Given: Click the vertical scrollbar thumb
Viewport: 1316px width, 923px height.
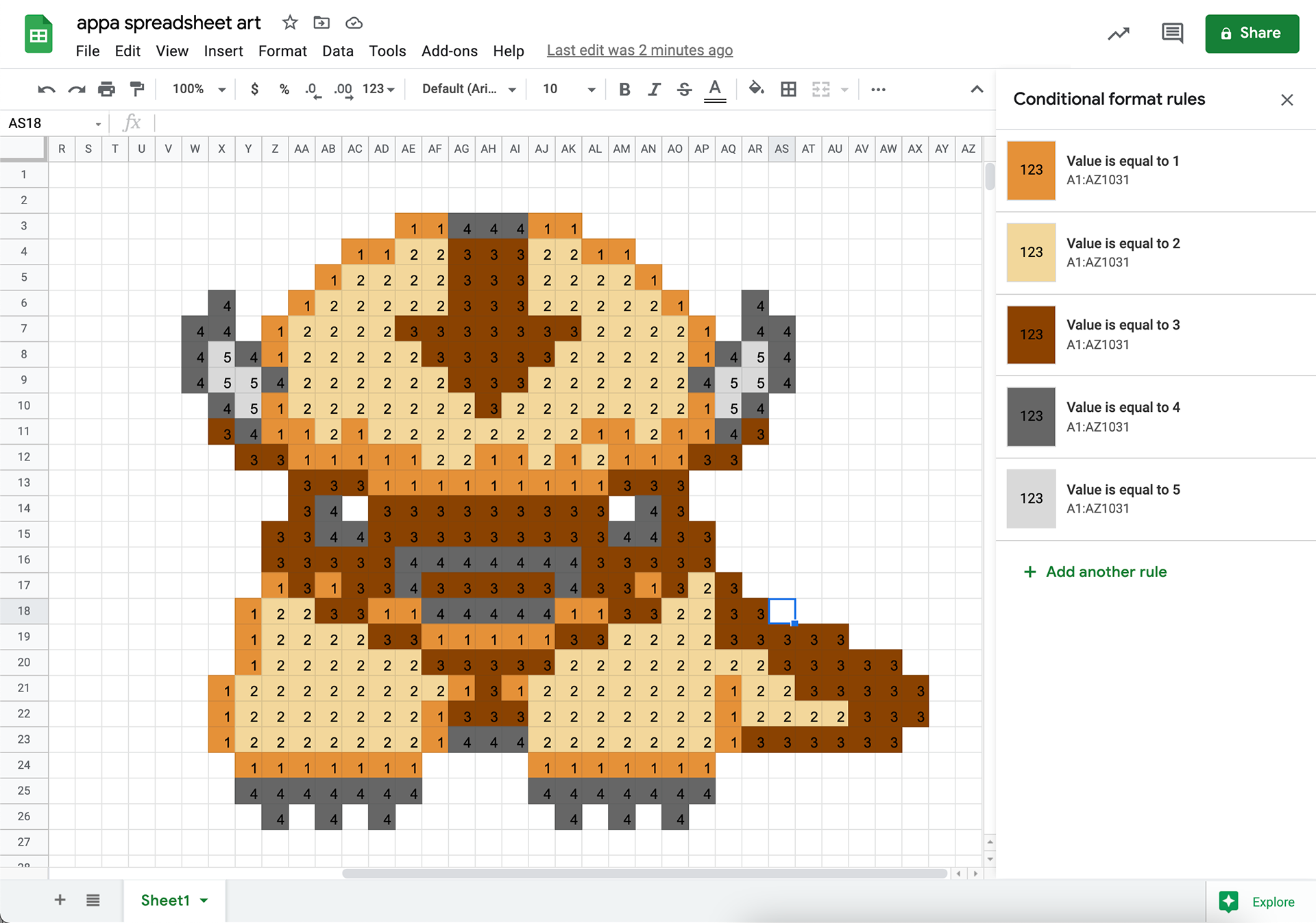Looking at the screenshot, I should (990, 176).
